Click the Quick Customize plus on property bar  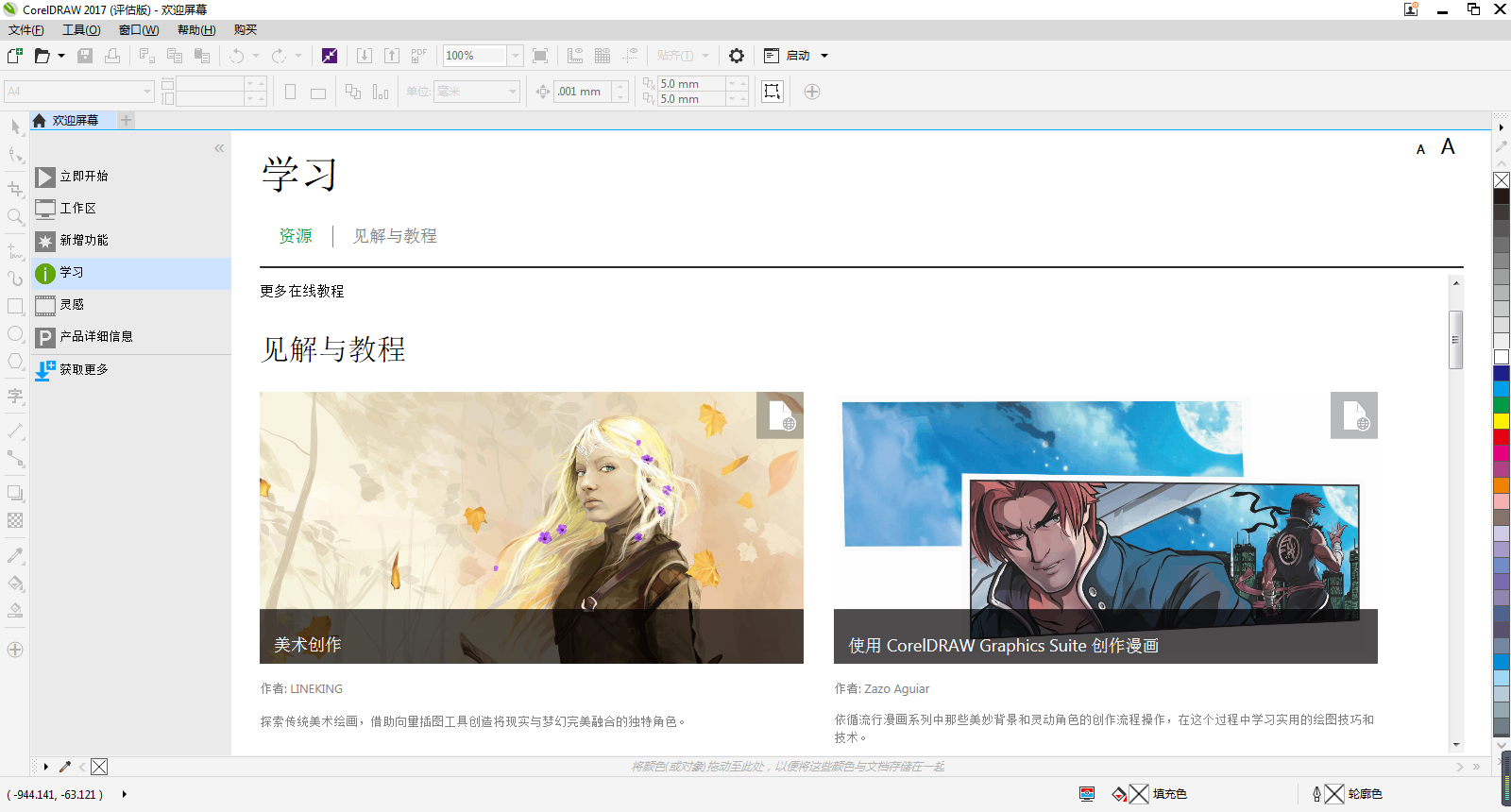tap(812, 92)
